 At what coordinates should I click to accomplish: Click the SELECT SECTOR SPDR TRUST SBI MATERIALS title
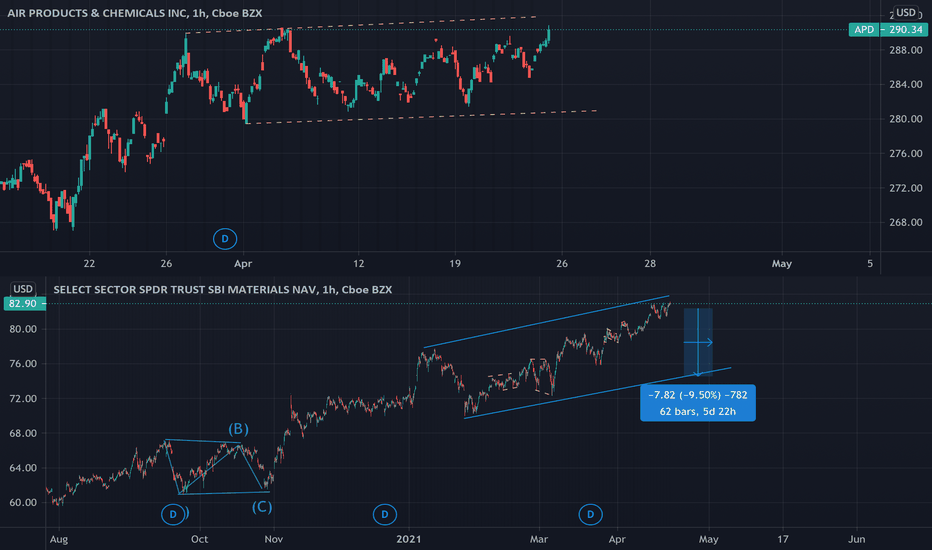[222, 290]
